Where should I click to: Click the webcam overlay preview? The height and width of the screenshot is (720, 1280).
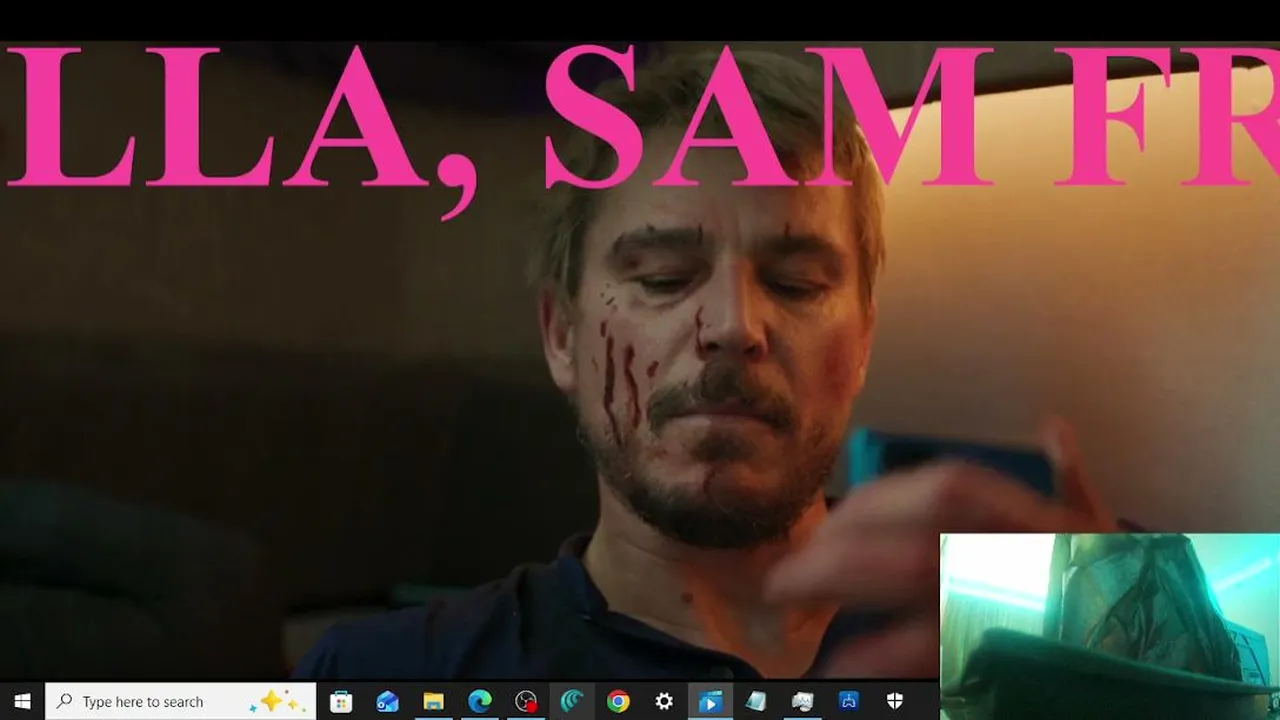tap(1110, 627)
